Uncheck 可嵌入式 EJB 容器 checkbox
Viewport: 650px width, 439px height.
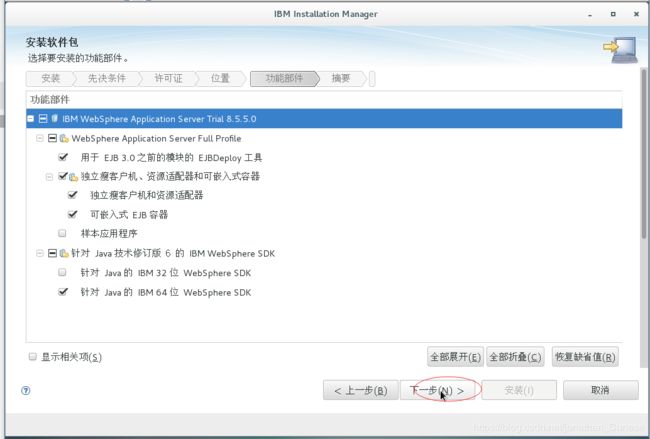(x=73, y=214)
